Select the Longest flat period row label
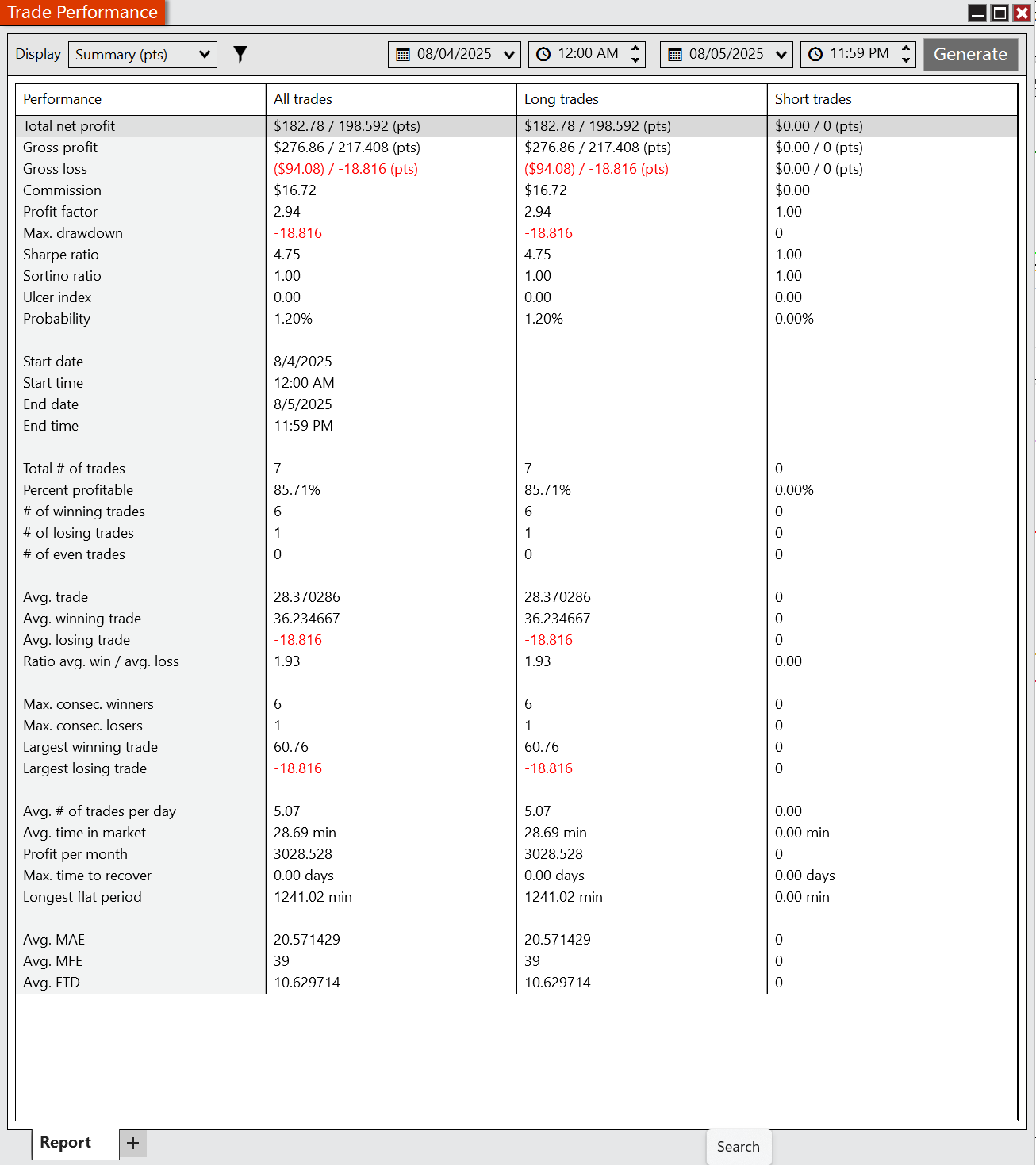Image resolution: width=1036 pixels, height=1165 pixels. tap(82, 897)
